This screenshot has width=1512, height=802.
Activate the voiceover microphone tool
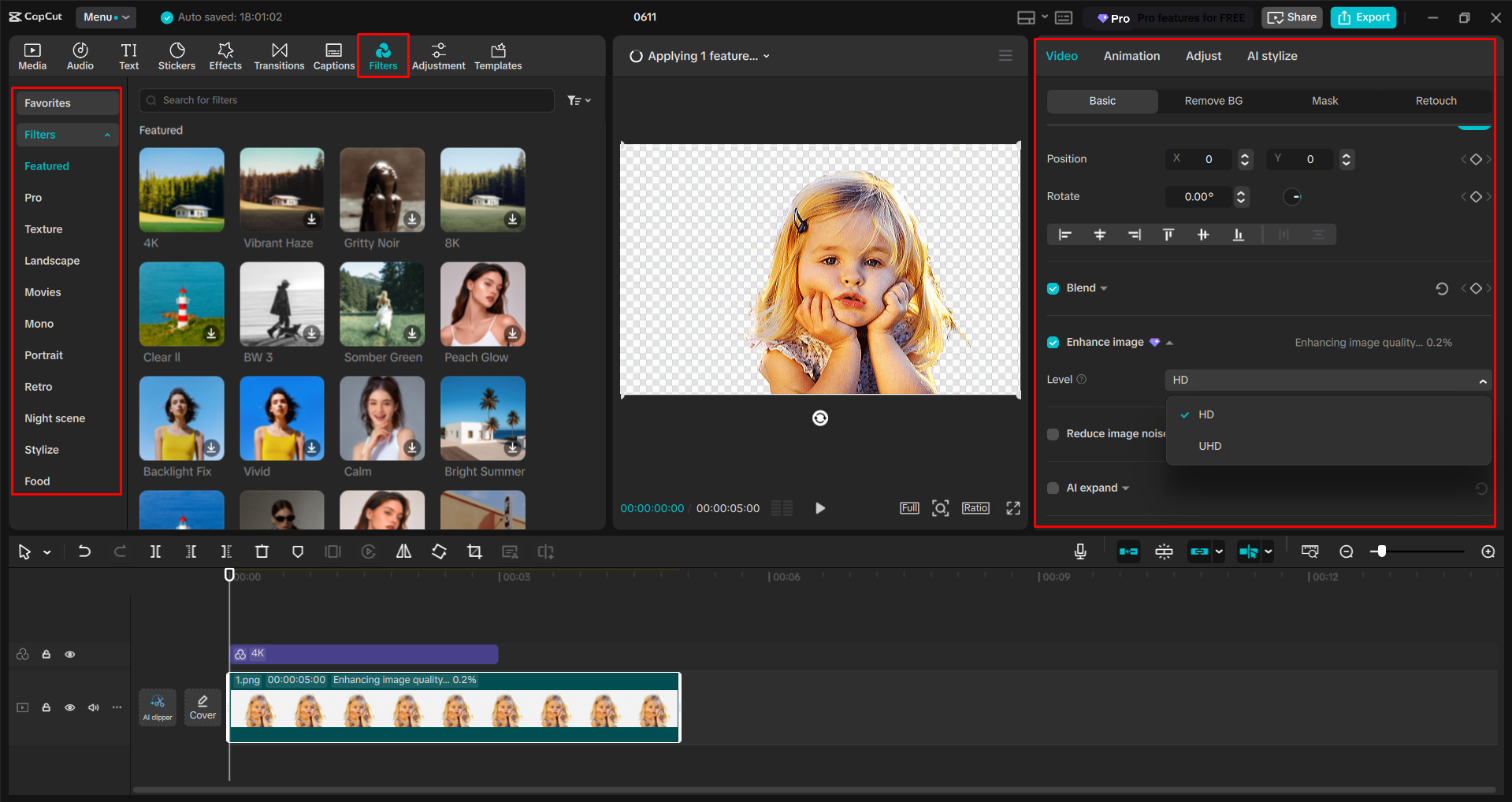1079,551
